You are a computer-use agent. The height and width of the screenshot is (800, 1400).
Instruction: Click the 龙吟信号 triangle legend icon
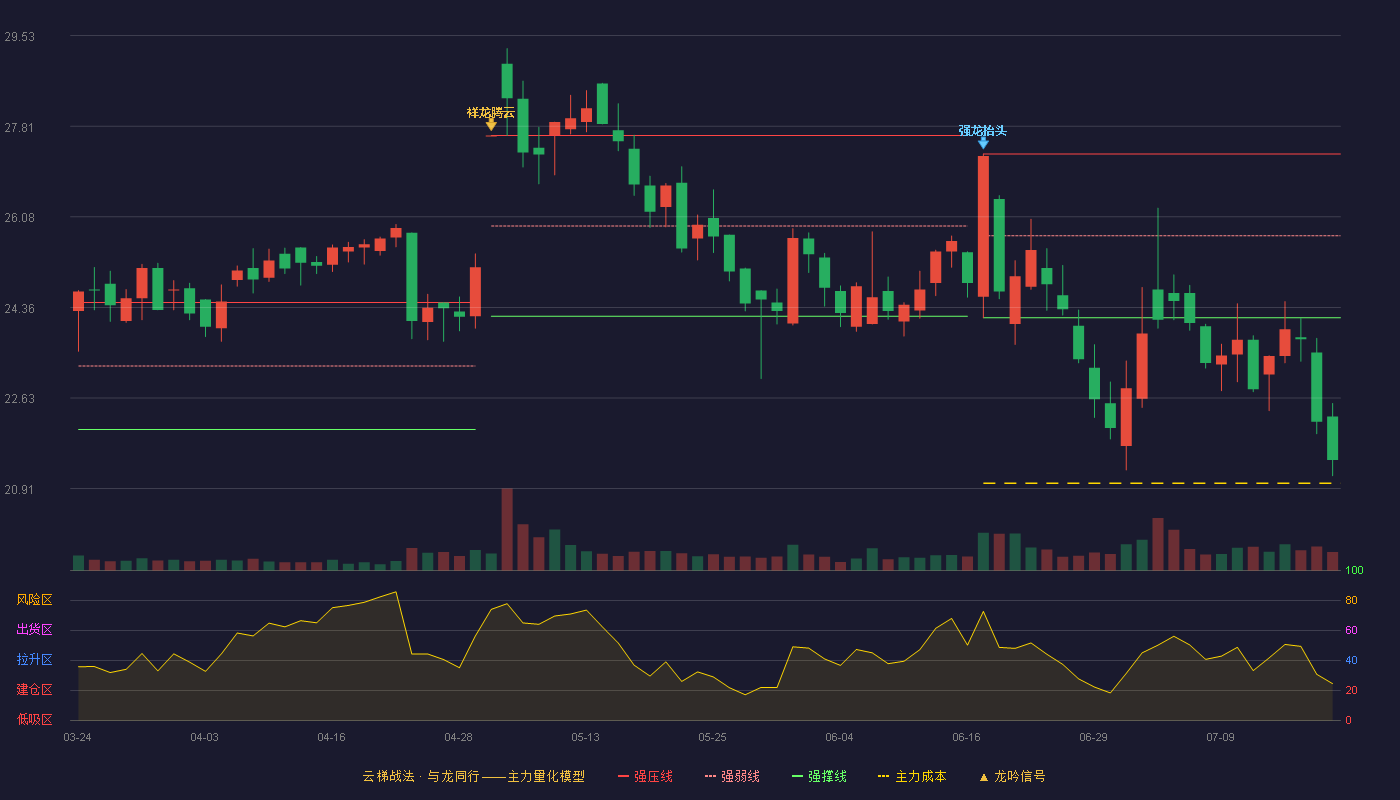pyautogui.click(x=983, y=777)
